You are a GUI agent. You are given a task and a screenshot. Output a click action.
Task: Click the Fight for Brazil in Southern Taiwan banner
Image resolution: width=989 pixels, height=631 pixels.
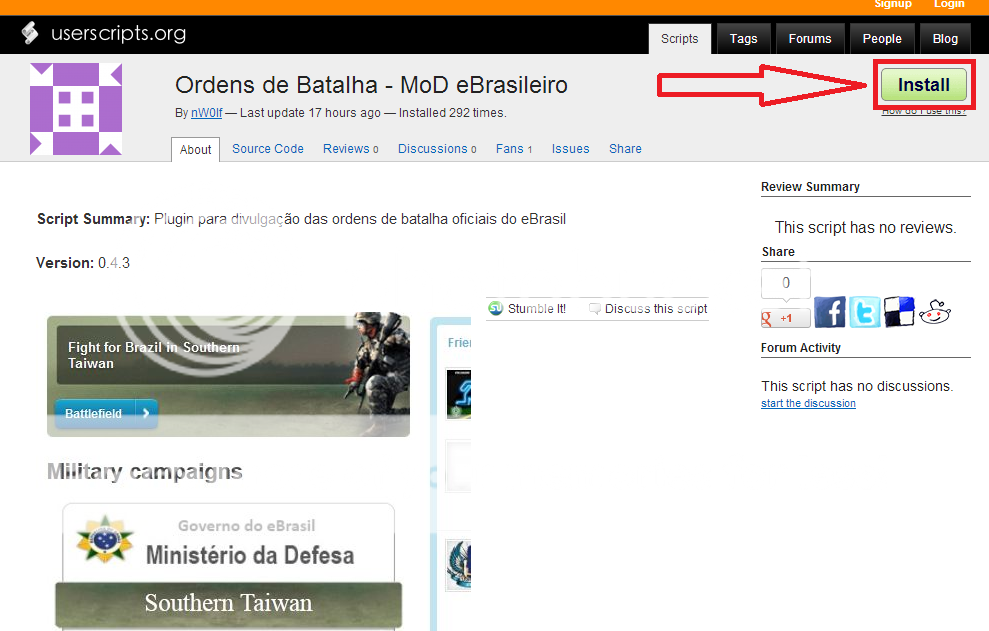tap(228, 376)
